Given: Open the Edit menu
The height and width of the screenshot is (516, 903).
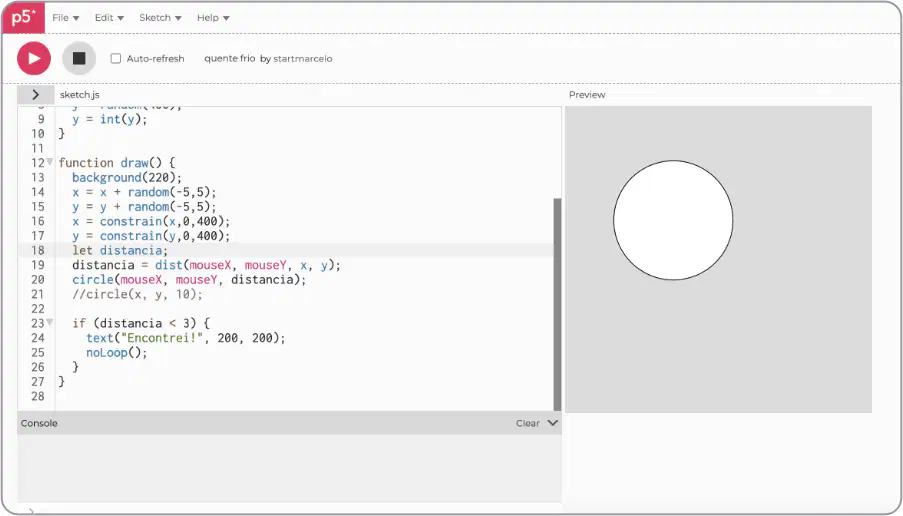Looking at the screenshot, I should (109, 18).
